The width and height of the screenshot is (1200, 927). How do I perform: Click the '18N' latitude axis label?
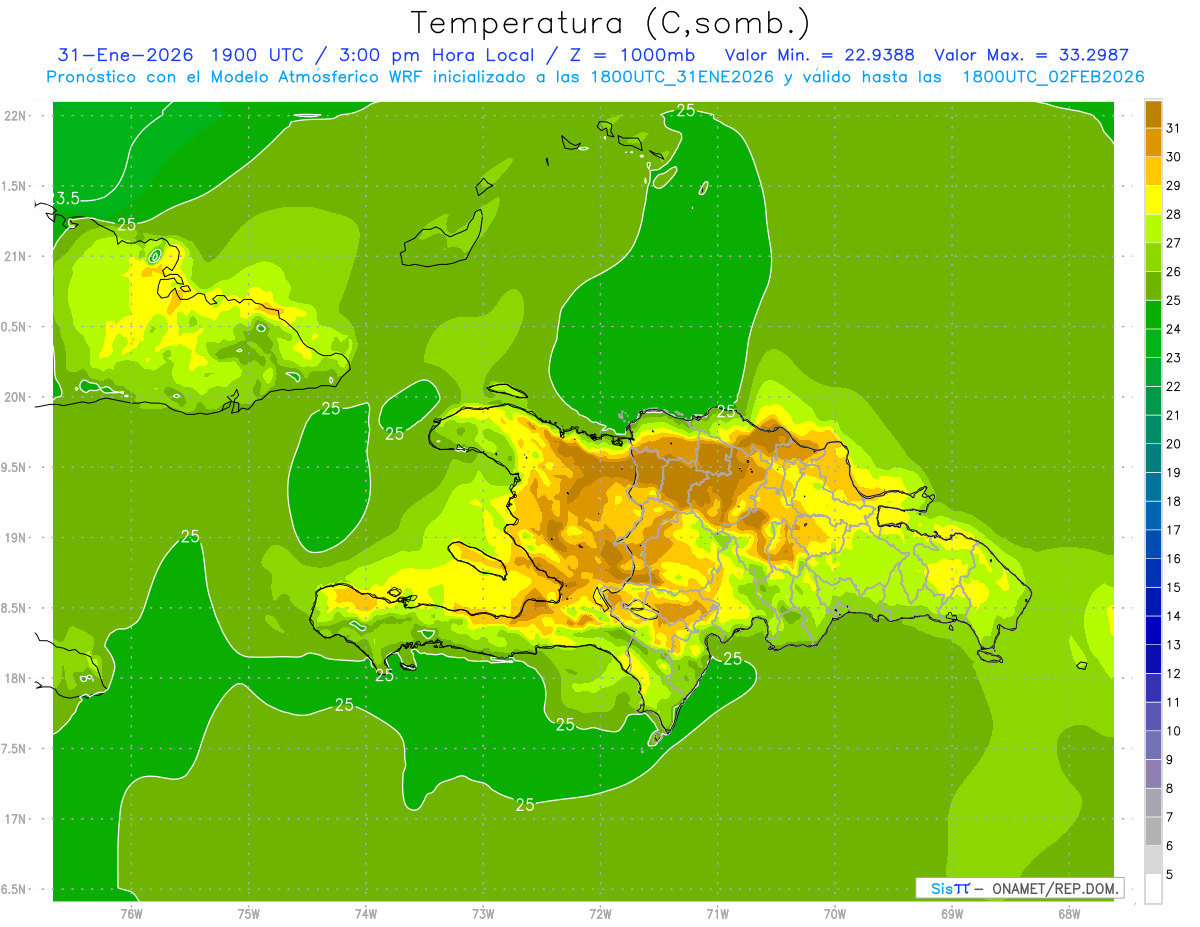pos(15,678)
